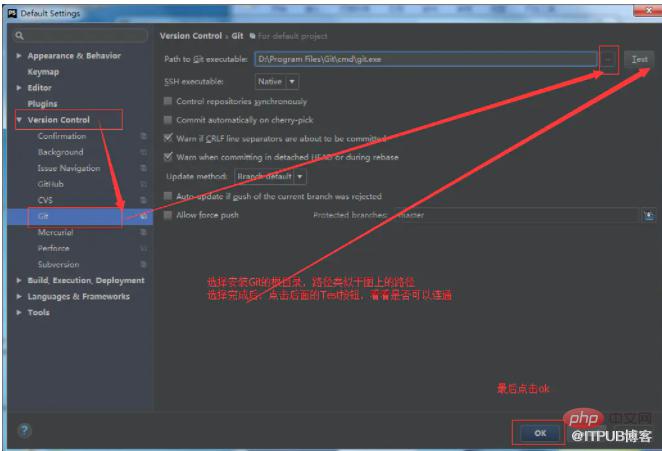
Task: Open CVS settings page
Action: coord(45,200)
